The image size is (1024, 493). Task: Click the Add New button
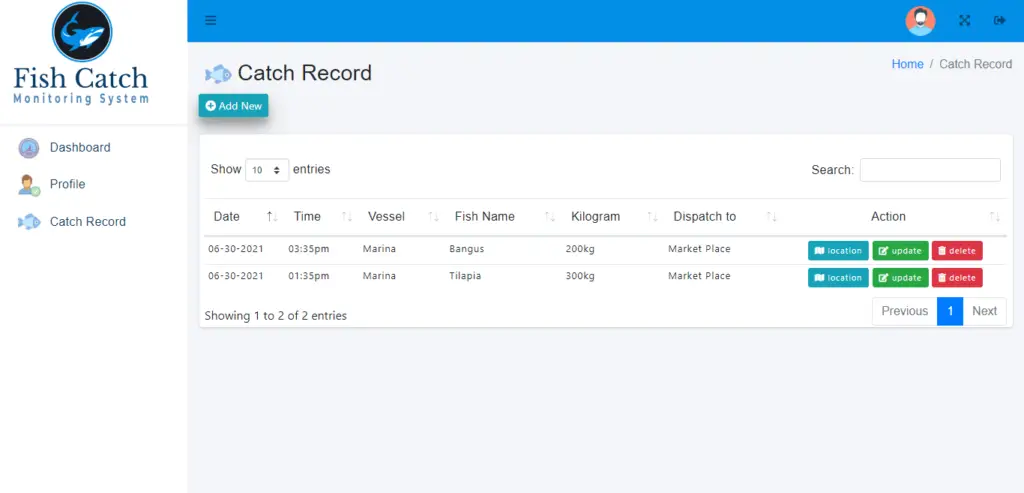tap(233, 106)
